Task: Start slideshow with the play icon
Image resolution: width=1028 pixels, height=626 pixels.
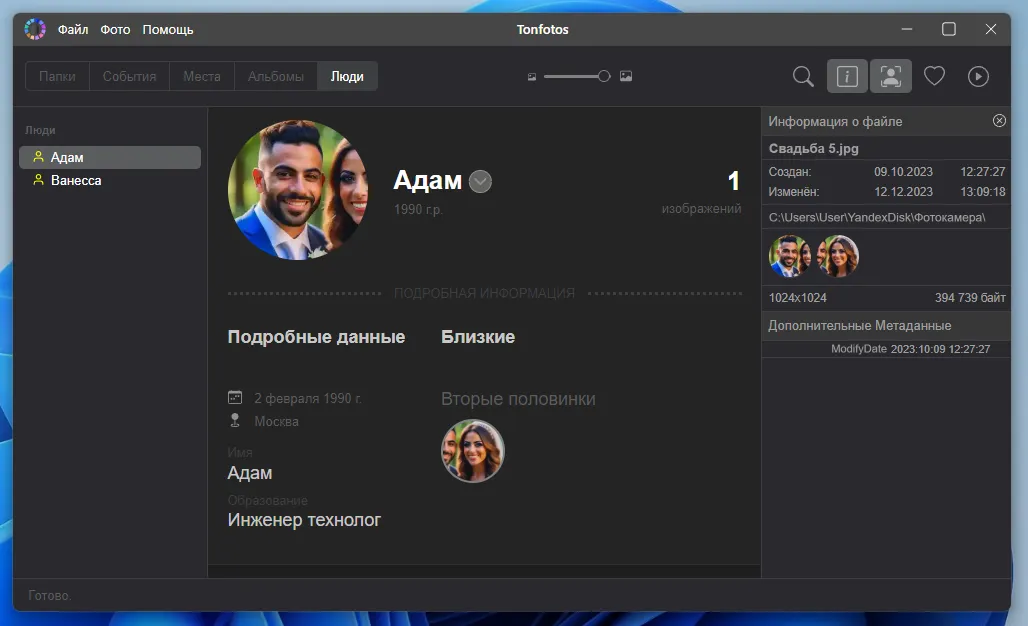Action: click(x=977, y=76)
